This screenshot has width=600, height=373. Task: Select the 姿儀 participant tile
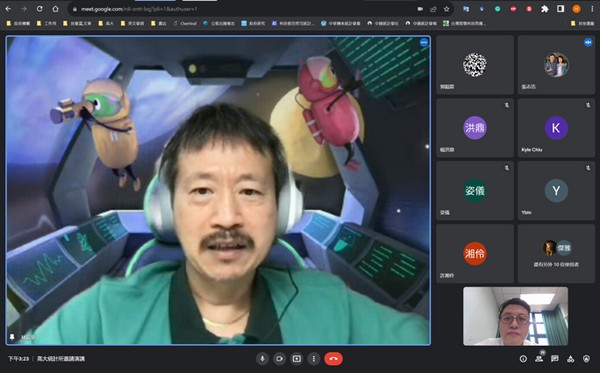point(475,191)
